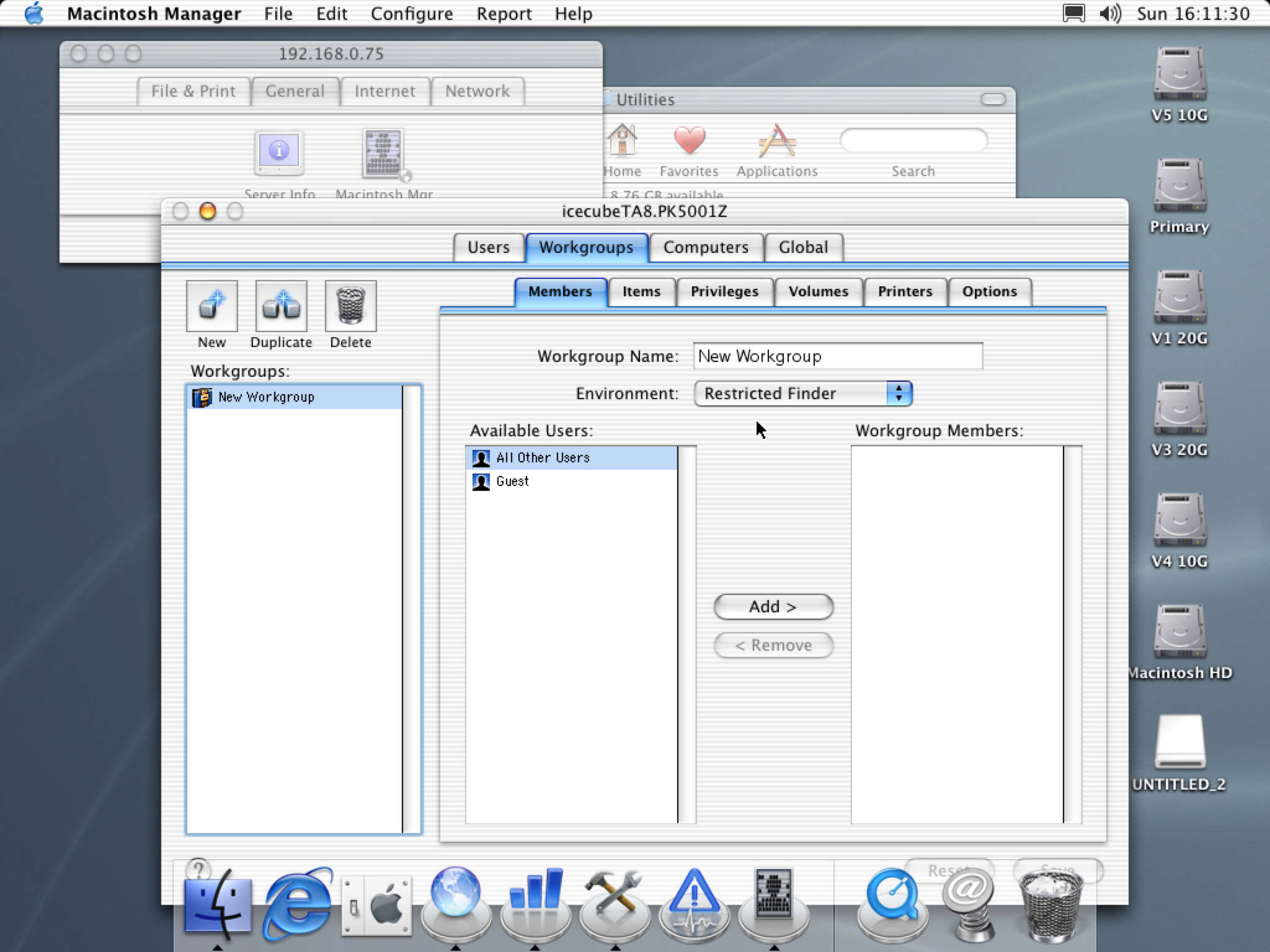This screenshot has height=952, width=1270.
Task: Select All Other Users in Available Users
Action: coord(571,458)
